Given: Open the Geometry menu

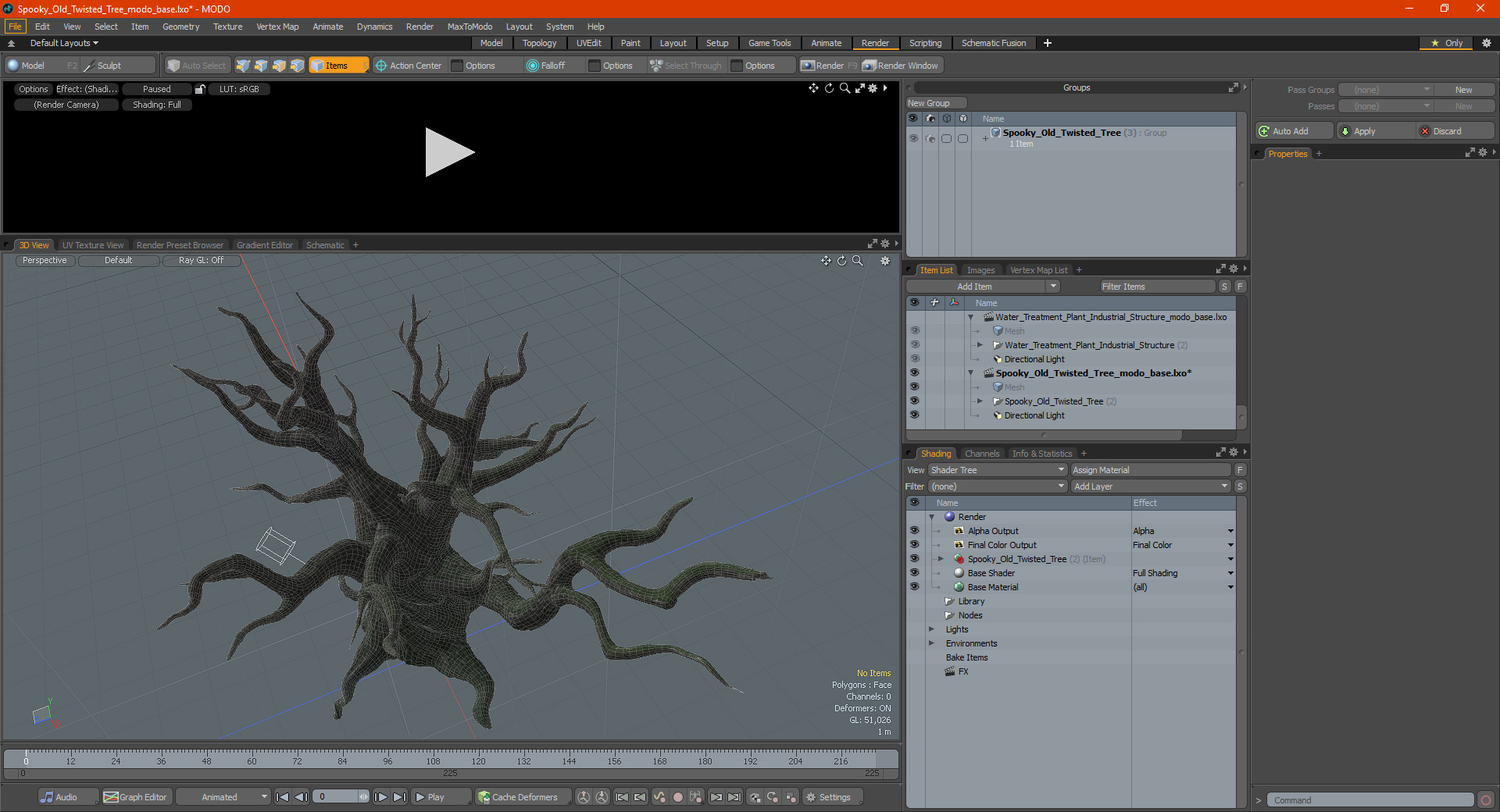Looking at the screenshot, I should click(180, 27).
